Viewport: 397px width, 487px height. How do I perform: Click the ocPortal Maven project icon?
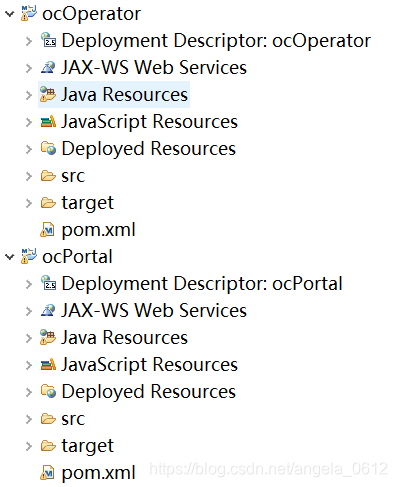(x=29, y=256)
